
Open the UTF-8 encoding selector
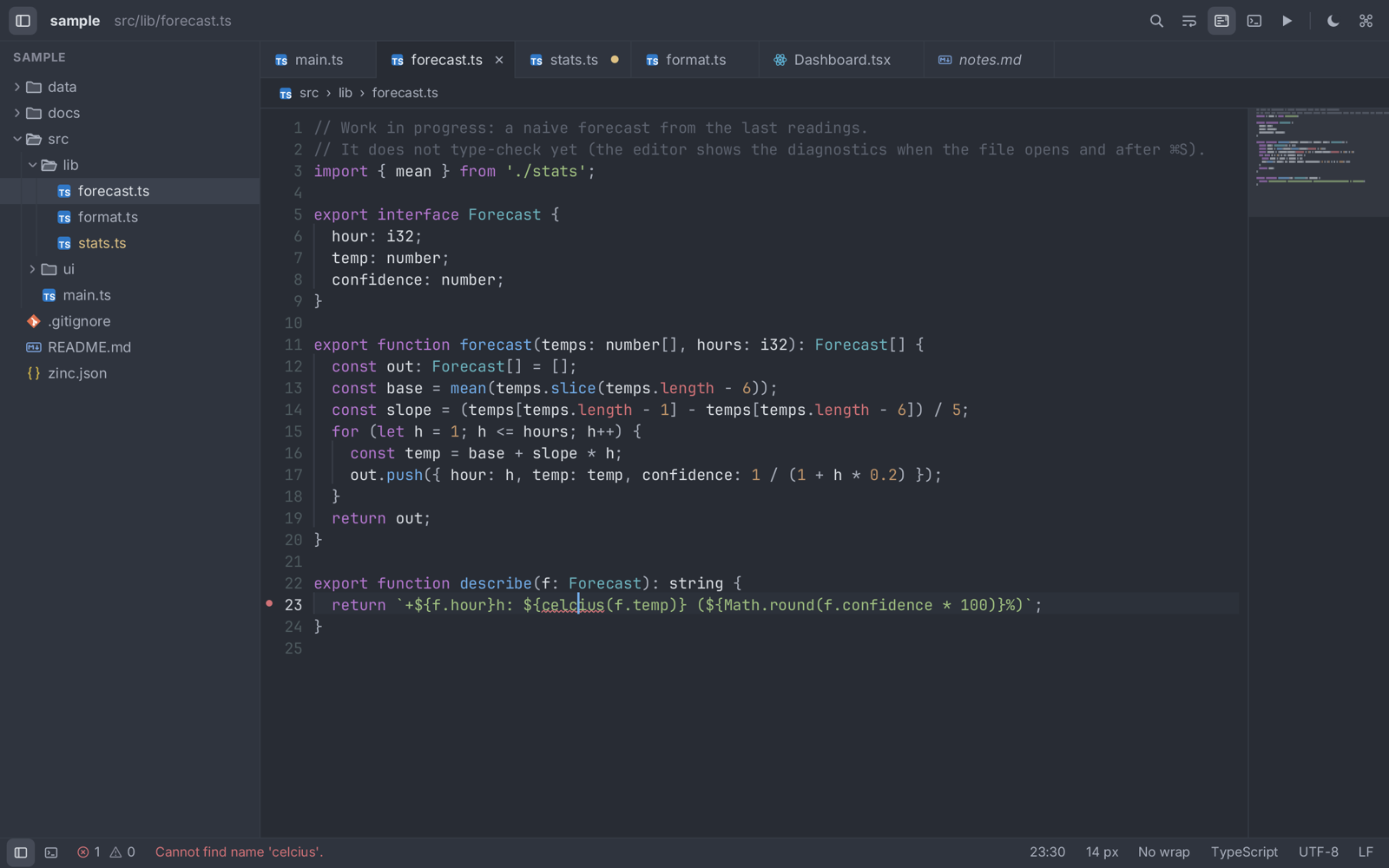tap(1319, 852)
